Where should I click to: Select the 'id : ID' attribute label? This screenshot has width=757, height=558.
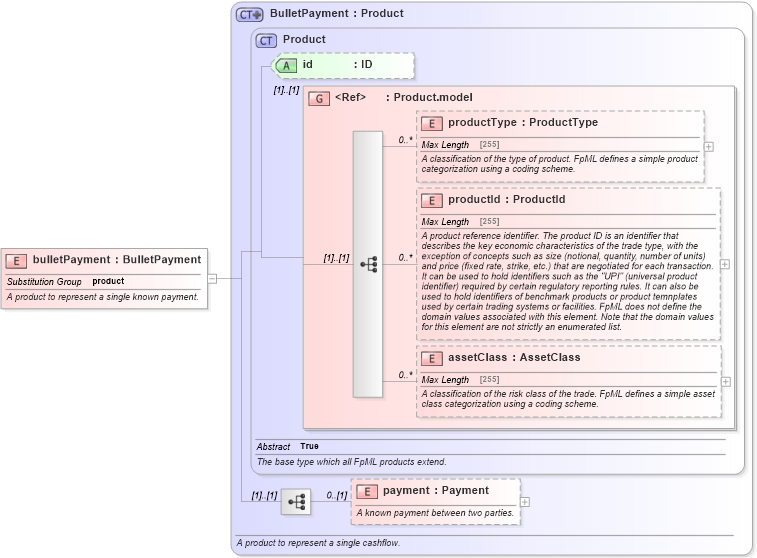tap(337, 65)
